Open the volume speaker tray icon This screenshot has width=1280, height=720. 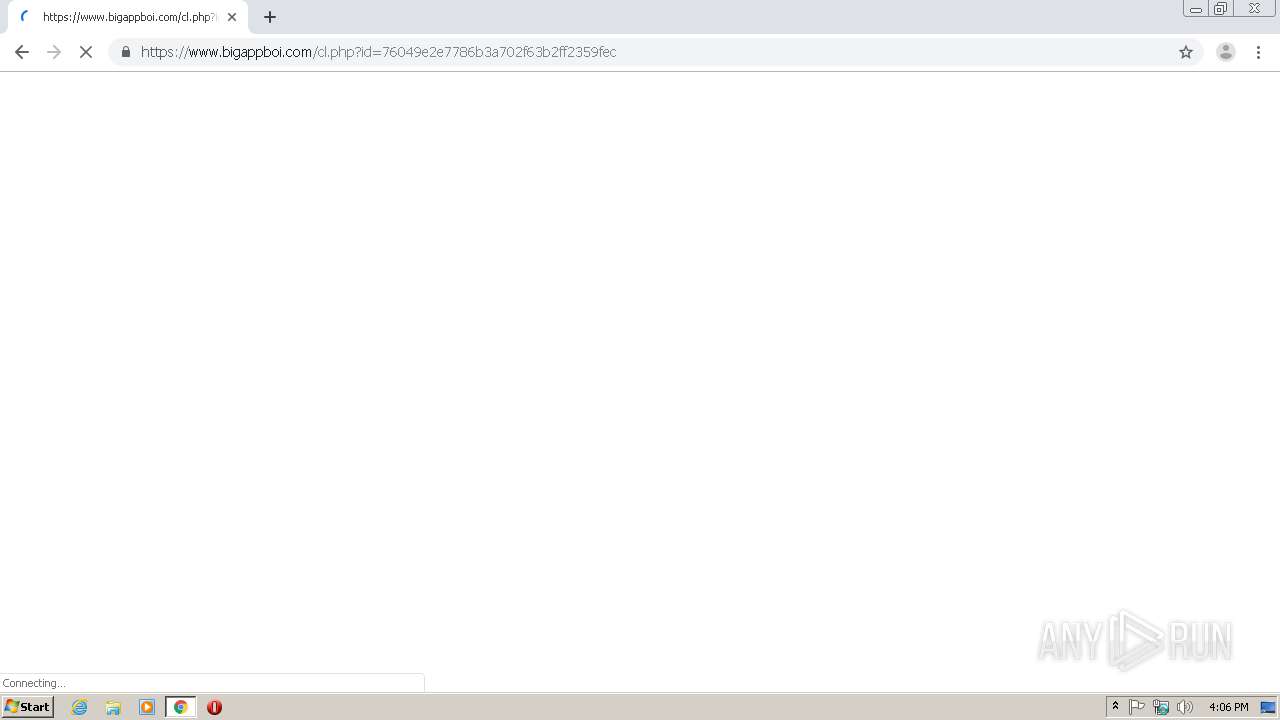point(1185,707)
